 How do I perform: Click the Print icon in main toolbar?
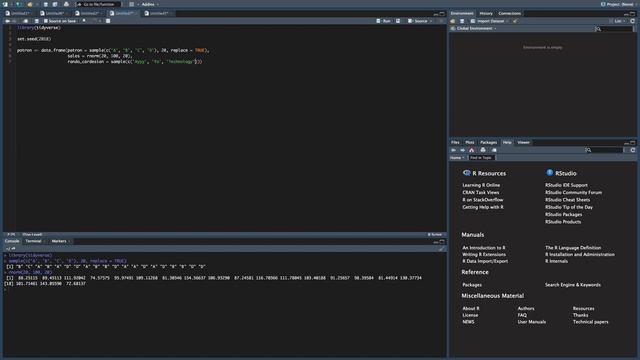(66, 4)
